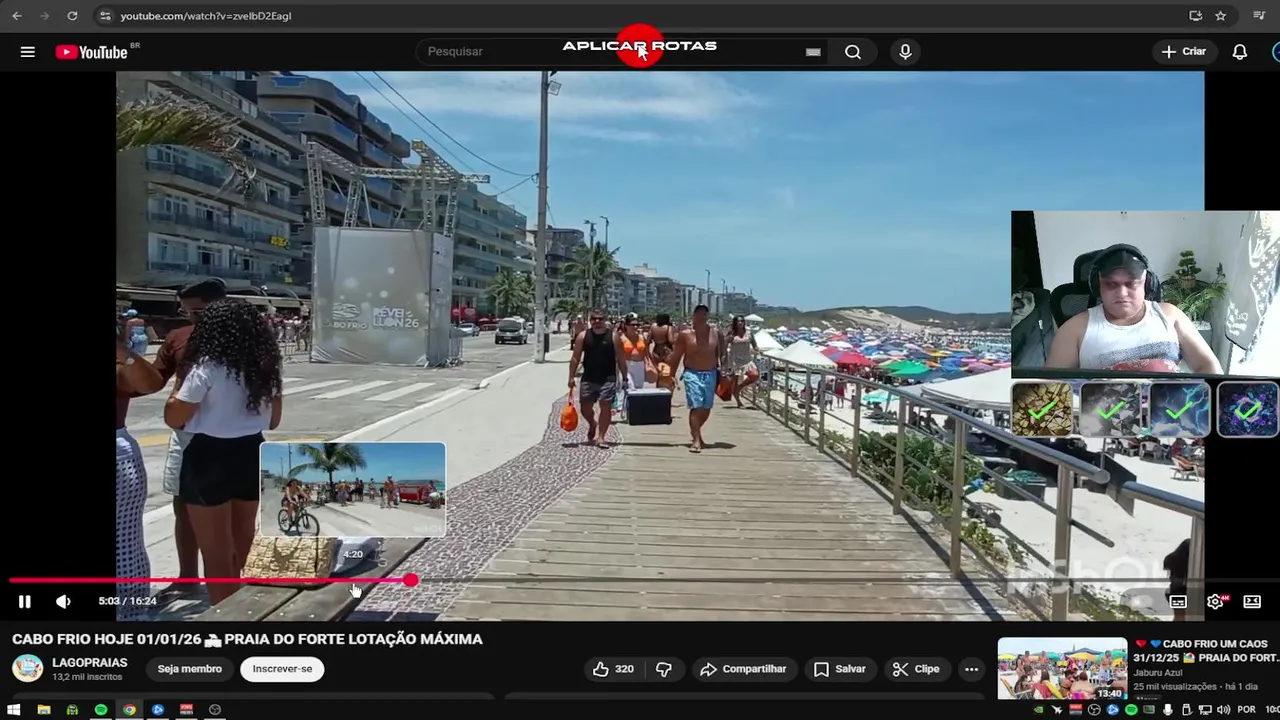Open the three-dot more actions menu
Screen dimensions: 1280x720
coord(971,669)
